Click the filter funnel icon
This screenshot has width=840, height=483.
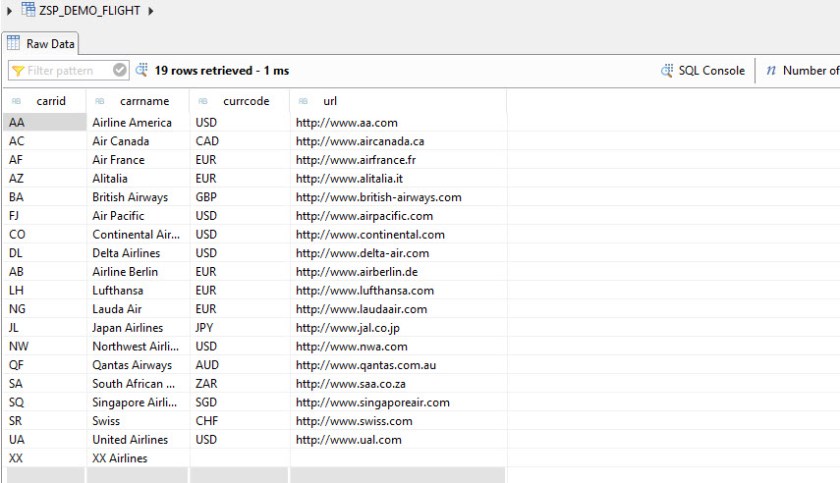click(18, 71)
